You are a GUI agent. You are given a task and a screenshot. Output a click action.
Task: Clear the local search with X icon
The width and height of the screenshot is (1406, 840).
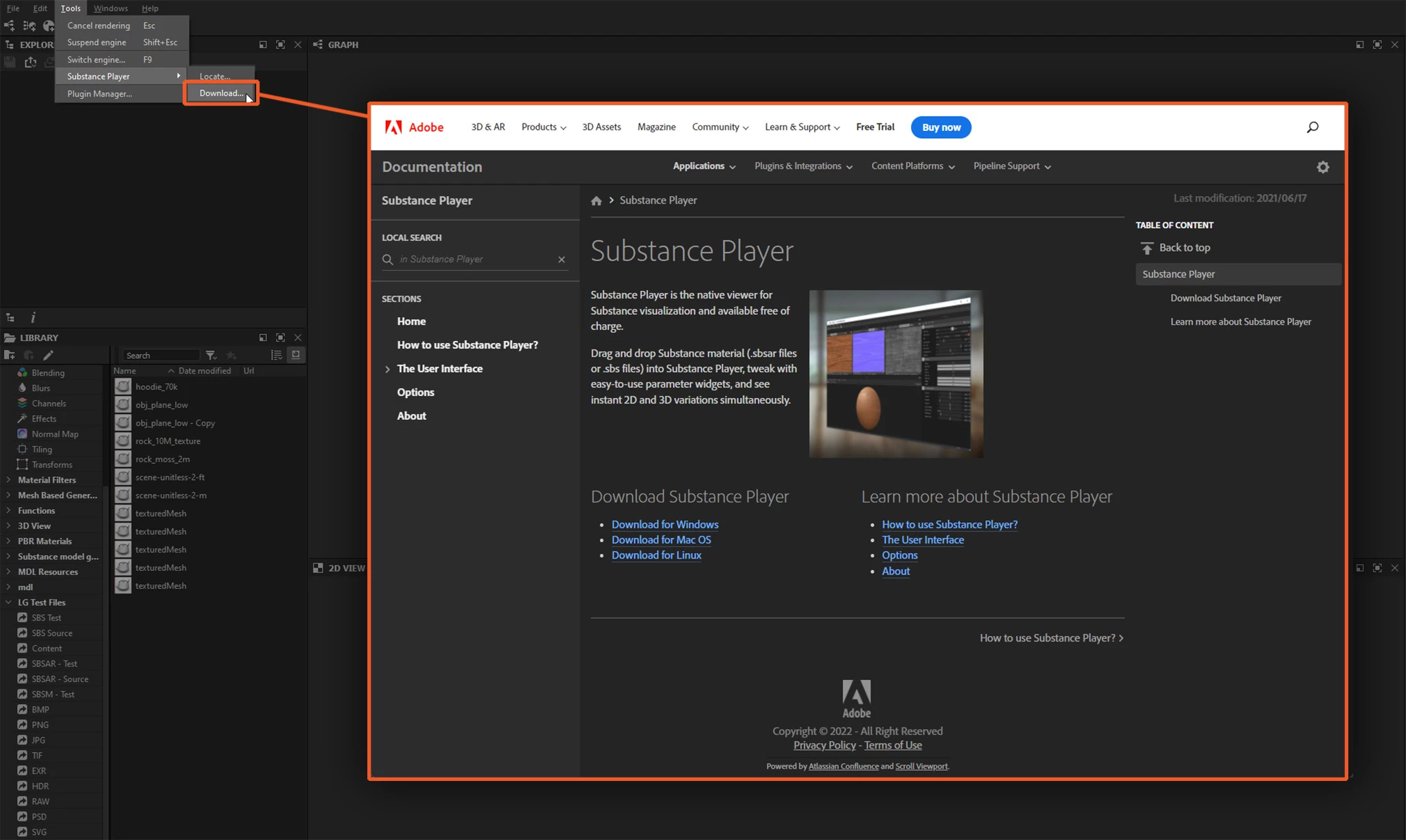coord(562,259)
